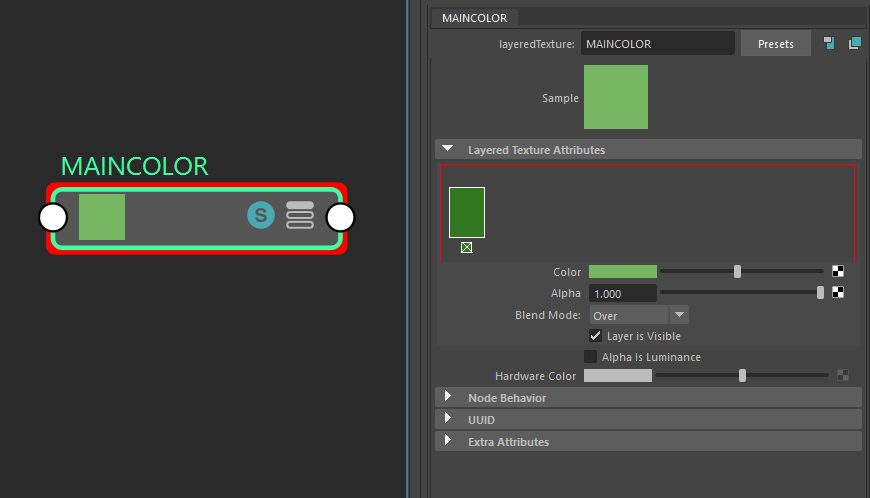Image resolution: width=870 pixels, height=498 pixels.
Task: Click the Hardware Color map checker button
Action: [x=843, y=375]
